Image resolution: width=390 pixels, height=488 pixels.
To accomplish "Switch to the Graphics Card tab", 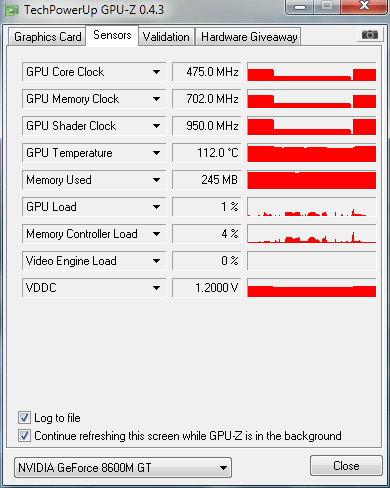I will click(47, 37).
